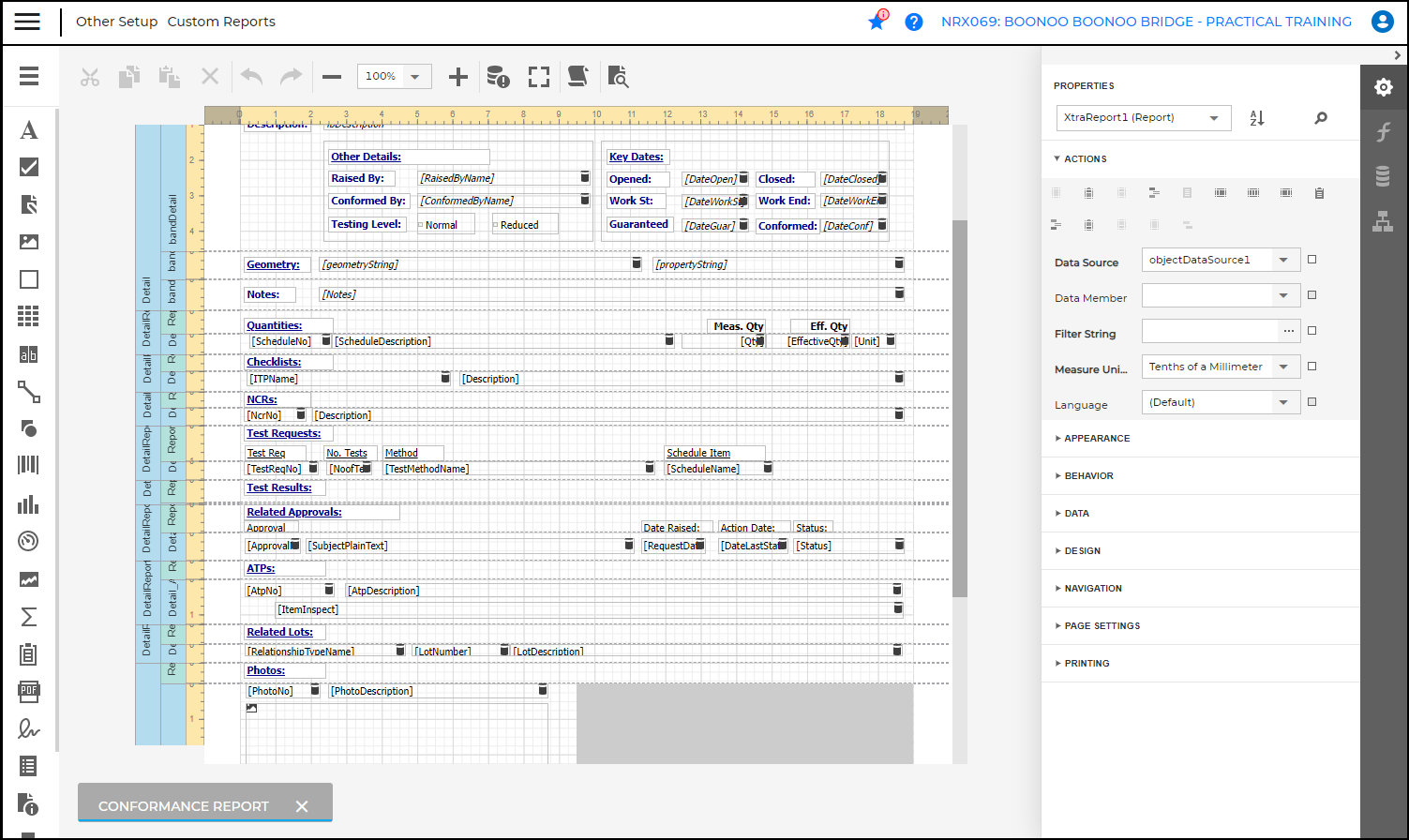Open the Report Explorer tree panel
The width and height of the screenshot is (1409, 840).
coord(1383,221)
